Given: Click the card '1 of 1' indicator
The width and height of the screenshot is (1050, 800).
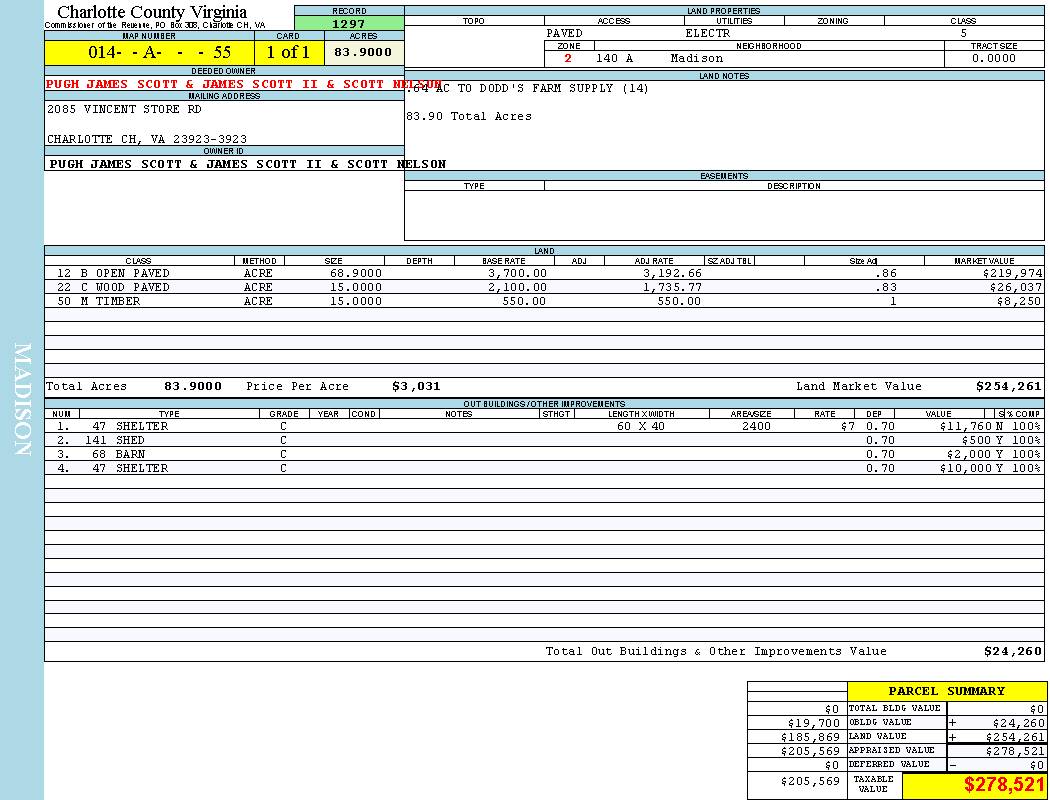Looking at the screenshot, I should [x=288, y=52].
